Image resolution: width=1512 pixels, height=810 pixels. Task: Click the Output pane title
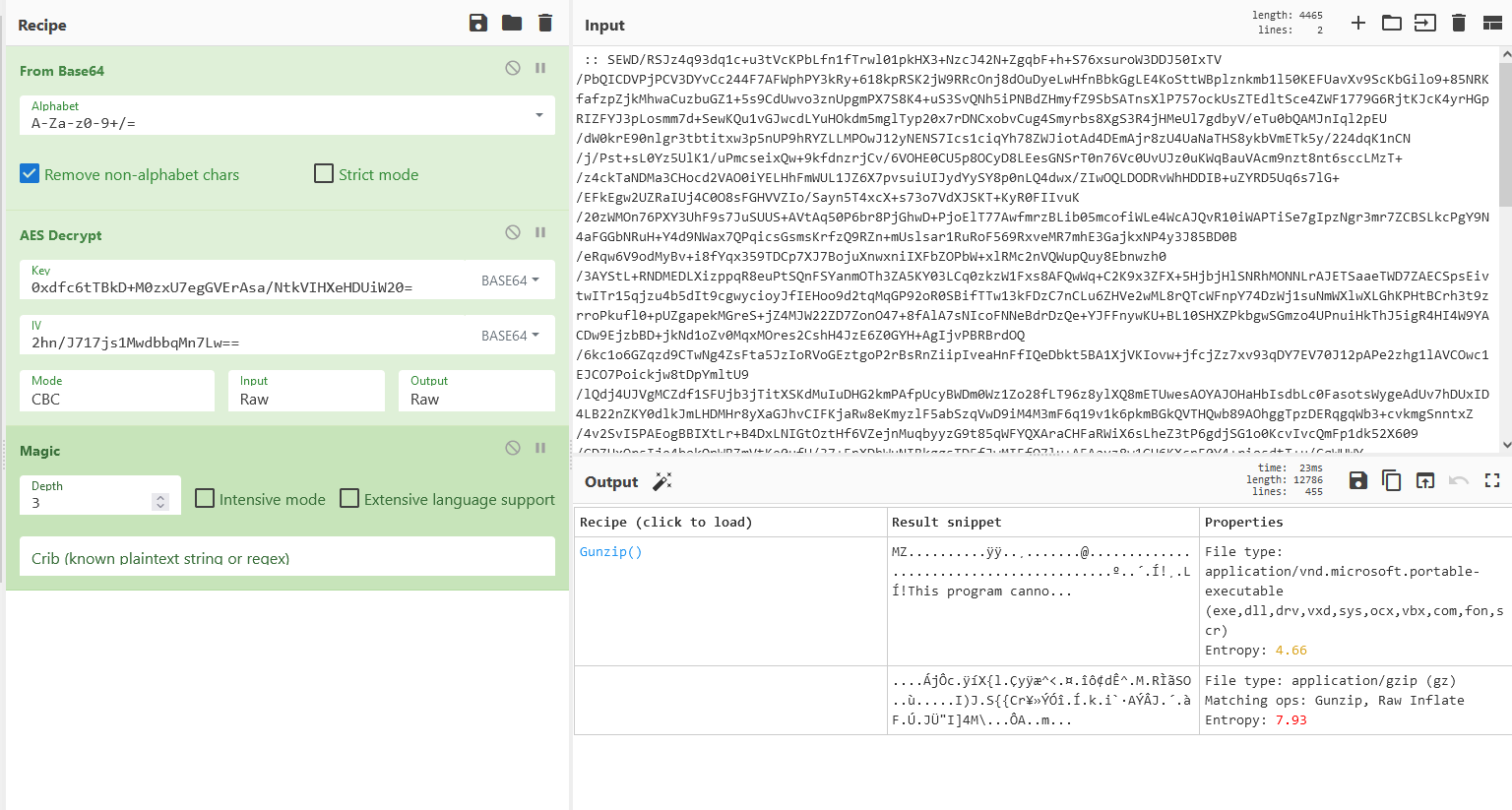point(611,482)
